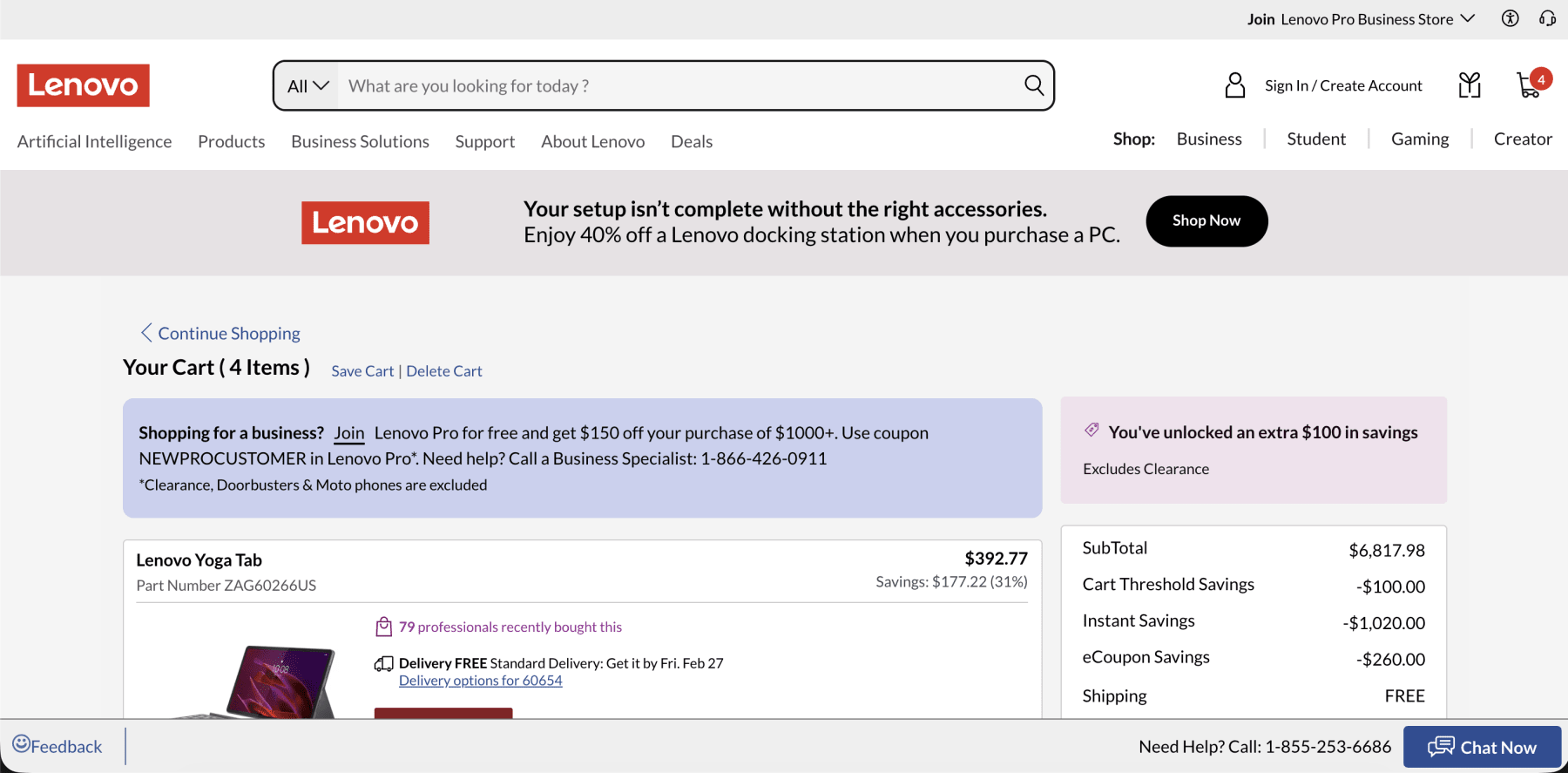Go to the Gaming shop

point(1420,139)
